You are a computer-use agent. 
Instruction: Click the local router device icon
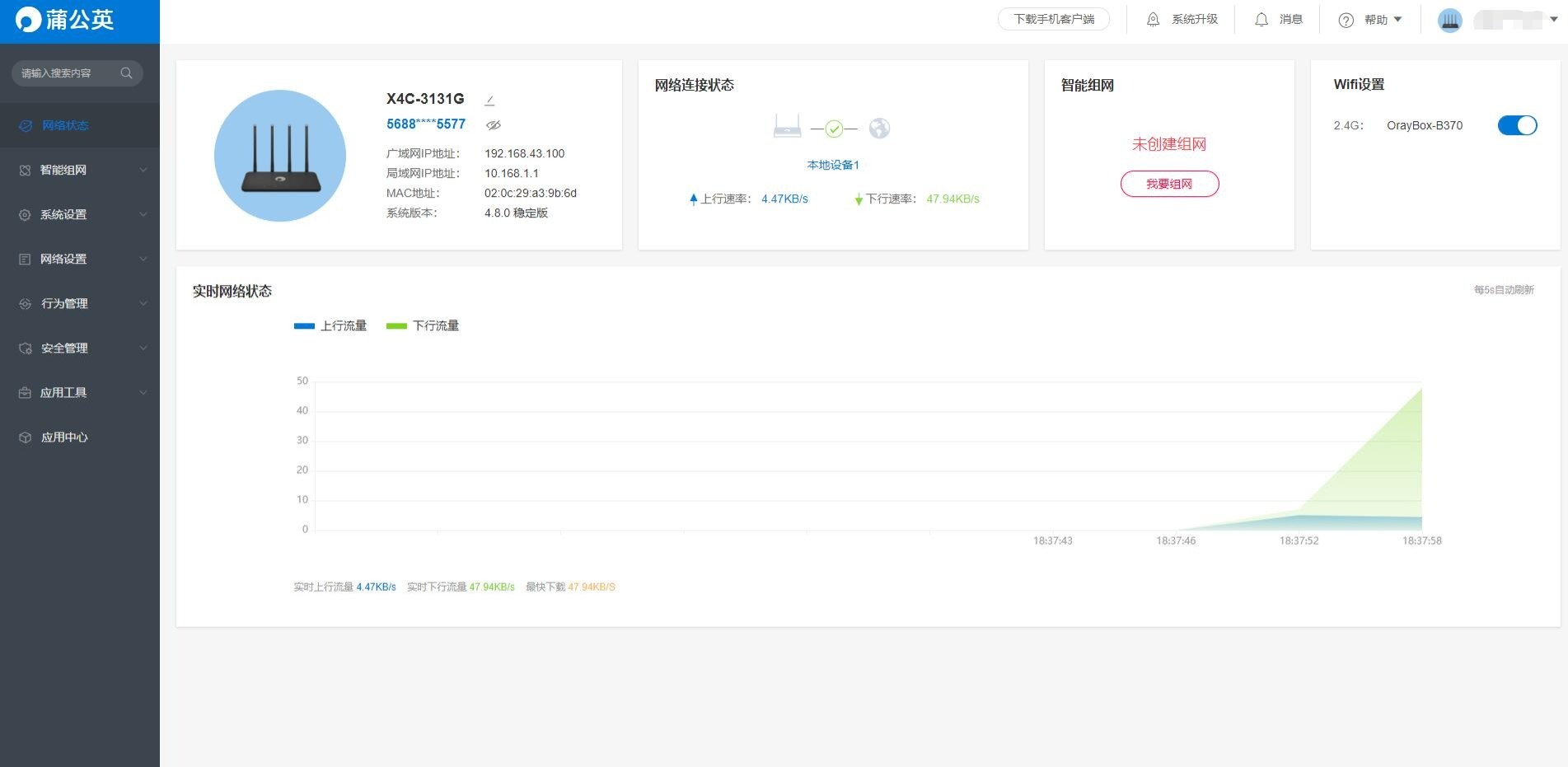pos(787,127)
